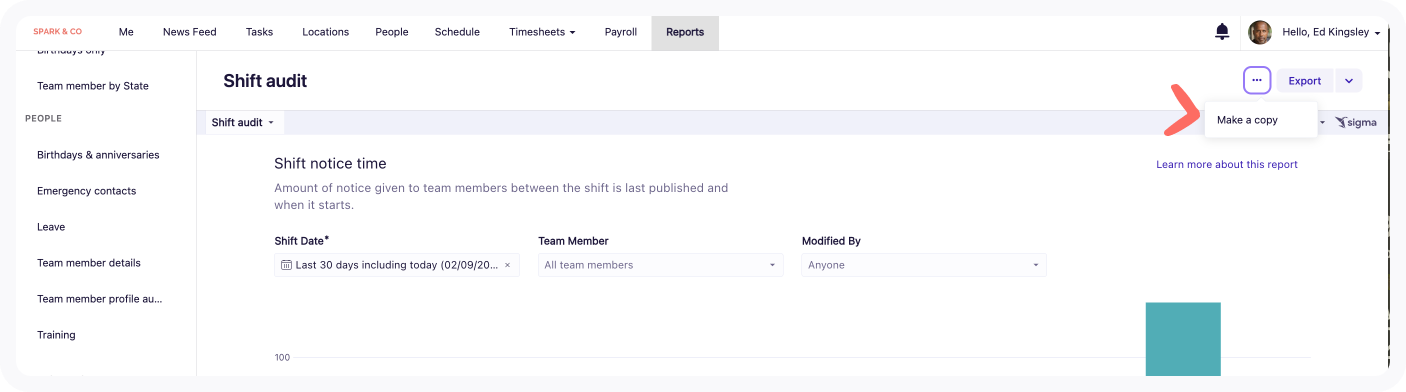The width and height of the screenshot is (1406, 392).
Task: Expand the Export options chevron
Action: tap(1349, 81)
